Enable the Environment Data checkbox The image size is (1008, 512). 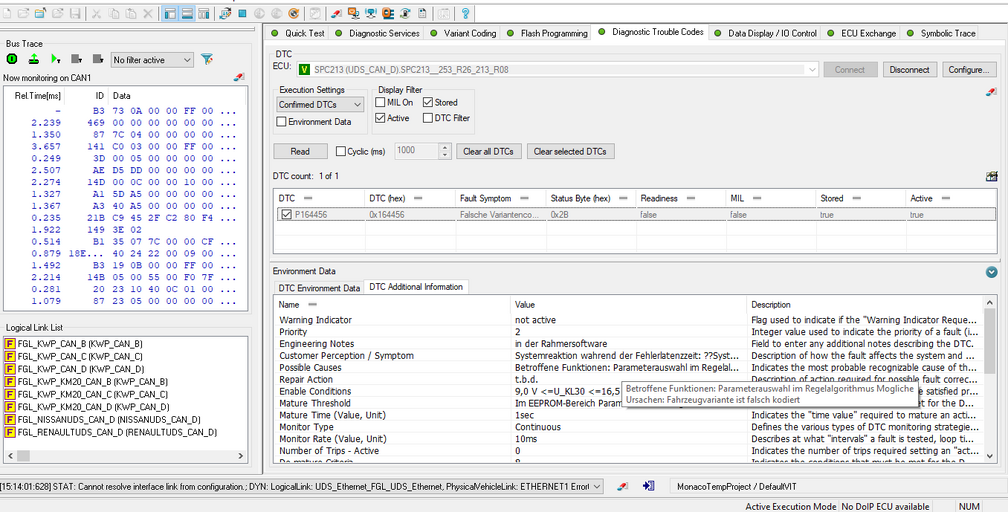(x=282, y=122)
